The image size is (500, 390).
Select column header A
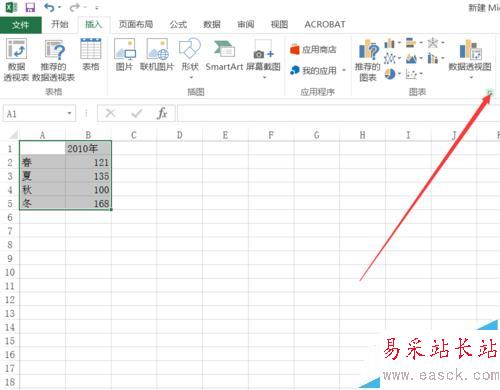tap(42, 135)
